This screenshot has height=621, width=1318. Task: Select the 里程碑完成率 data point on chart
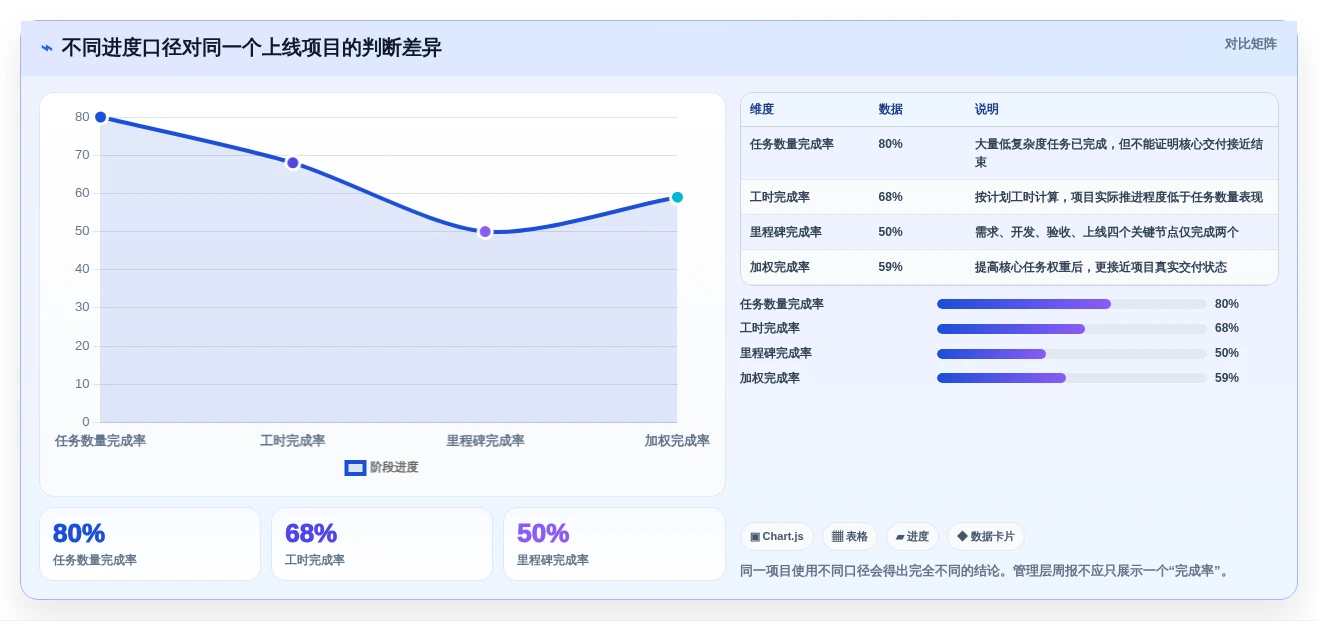485,232
